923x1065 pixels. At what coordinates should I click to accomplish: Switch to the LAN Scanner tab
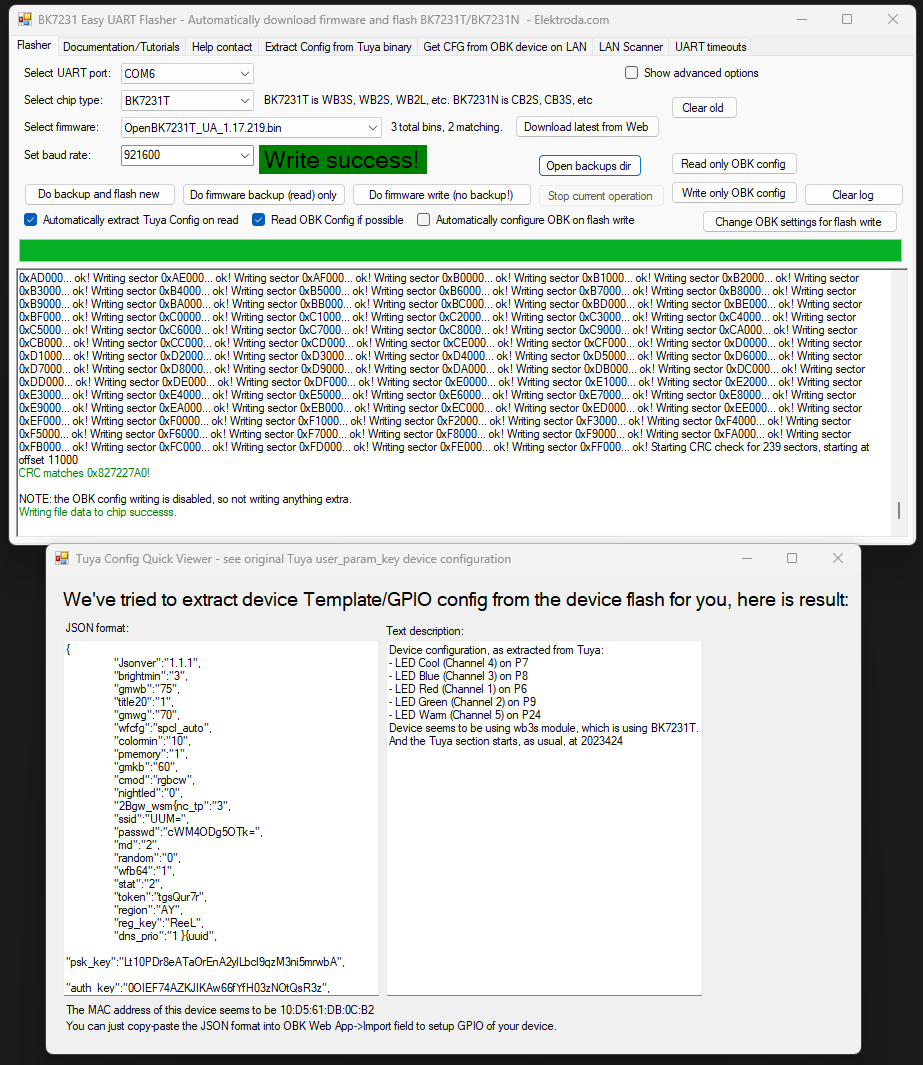point(630,47)
